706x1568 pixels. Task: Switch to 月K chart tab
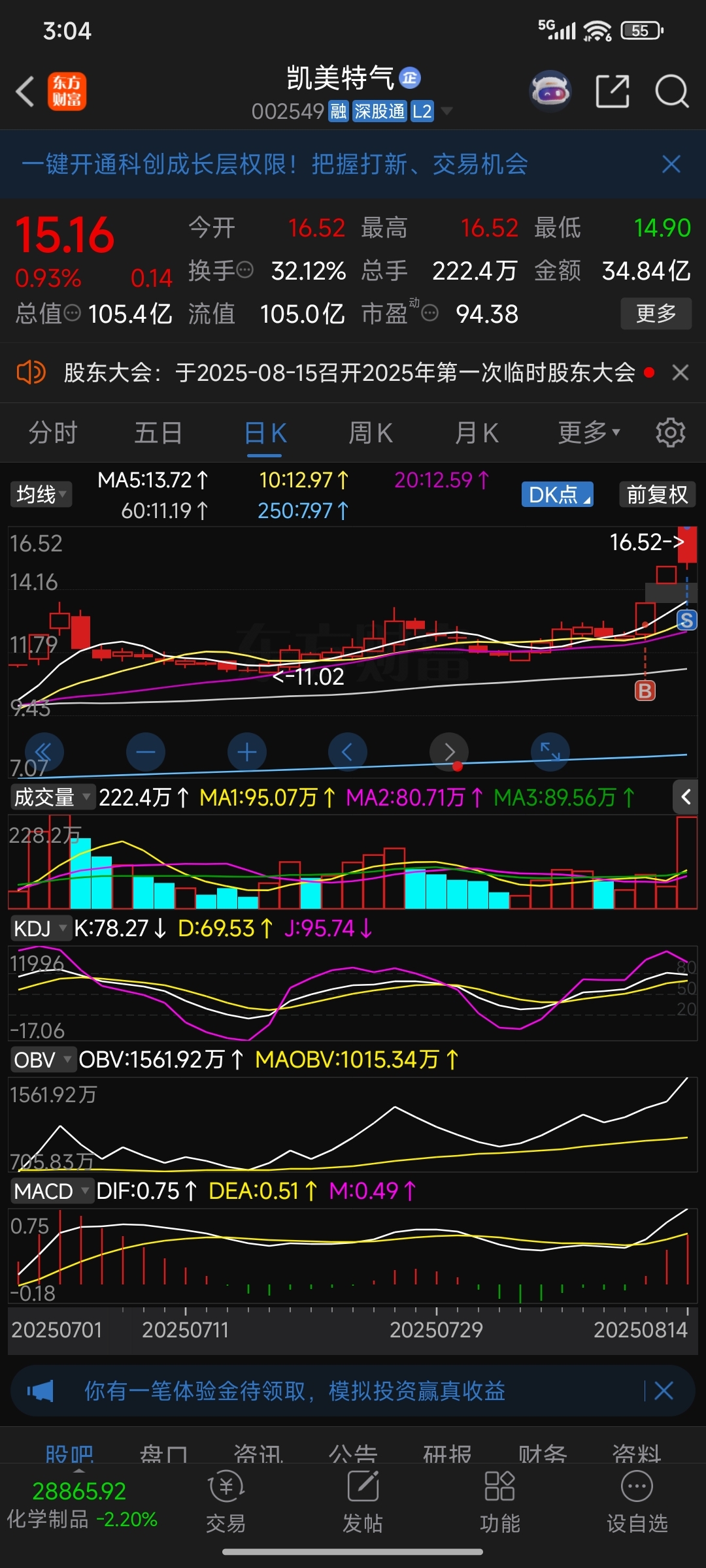[x=477, y=433]
